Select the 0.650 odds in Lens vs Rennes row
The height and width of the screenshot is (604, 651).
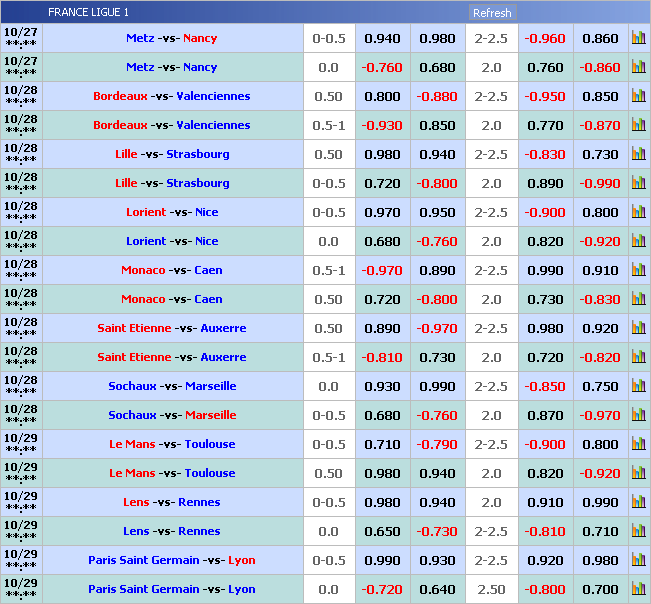pyautogui.click(x=382, y=532)
